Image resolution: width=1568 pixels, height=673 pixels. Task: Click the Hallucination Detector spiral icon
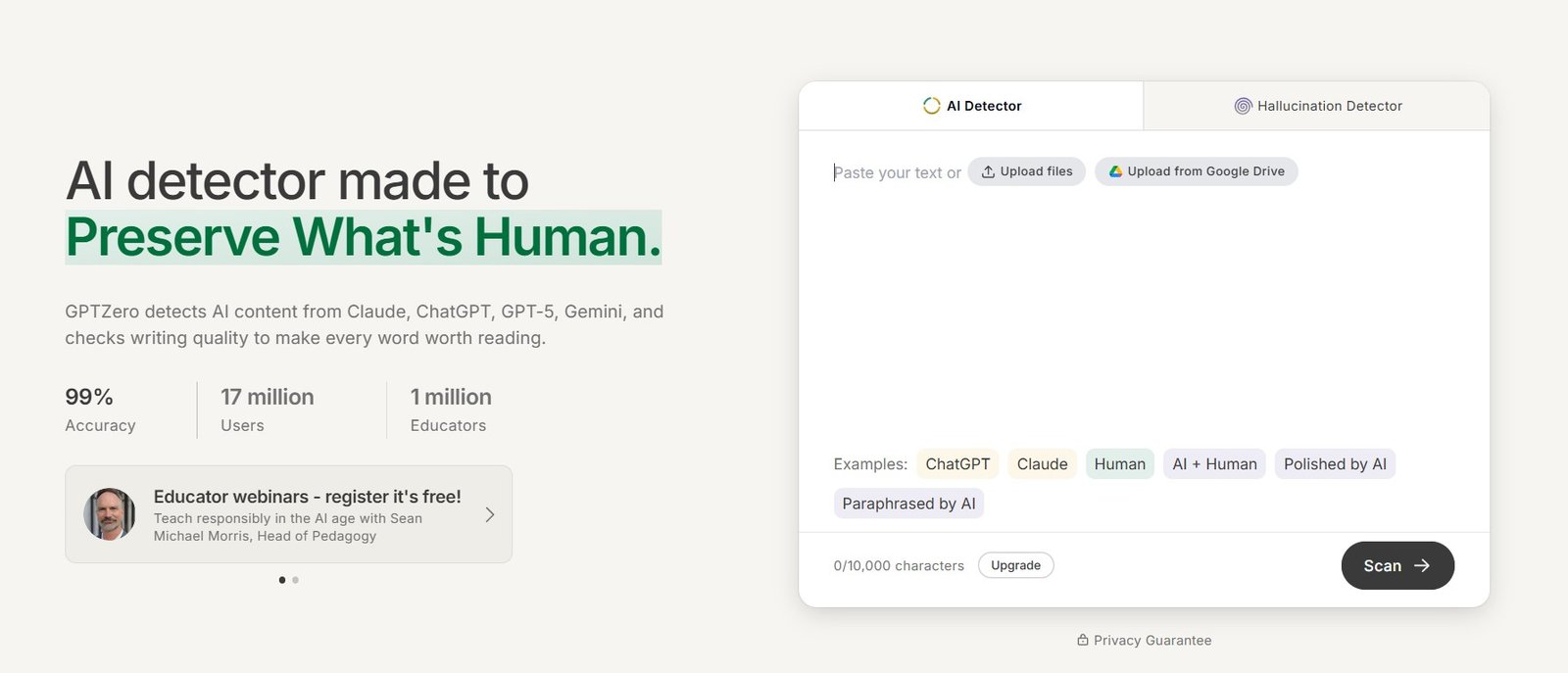click(x=1243, y=106)
